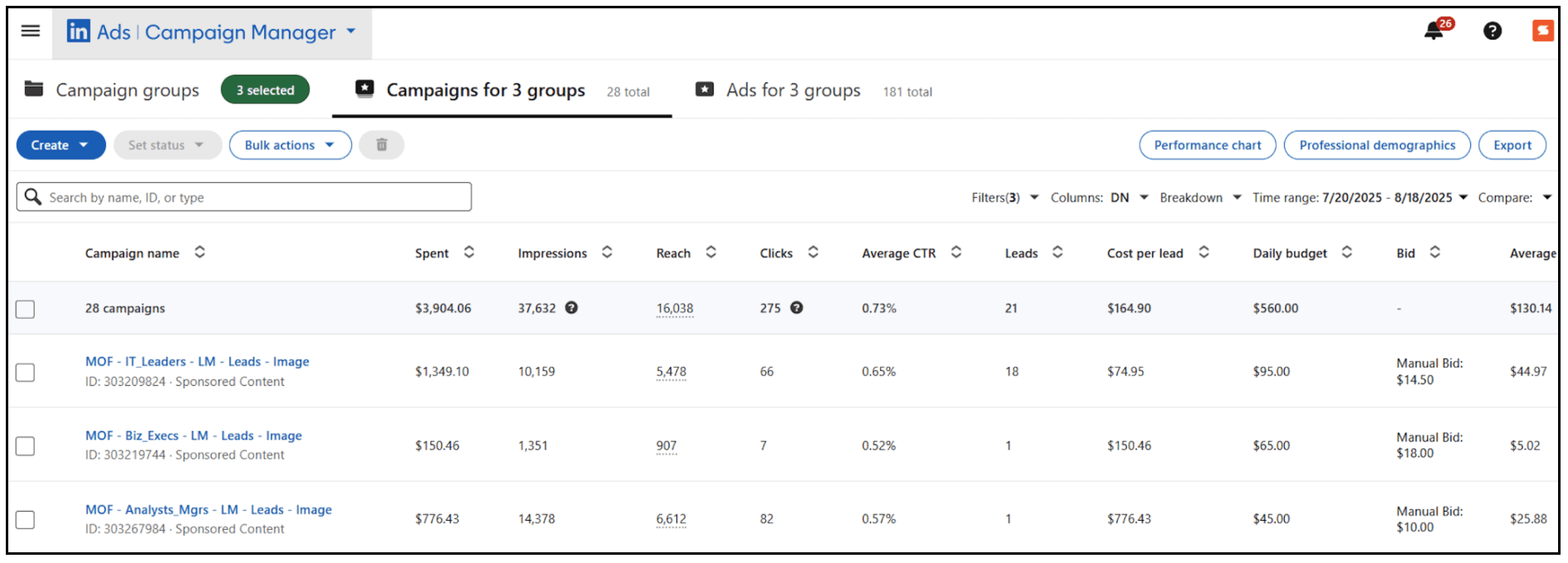Click reach value 5,478
The width and height of the screenshot is (1568, 563).
[671, 372]
